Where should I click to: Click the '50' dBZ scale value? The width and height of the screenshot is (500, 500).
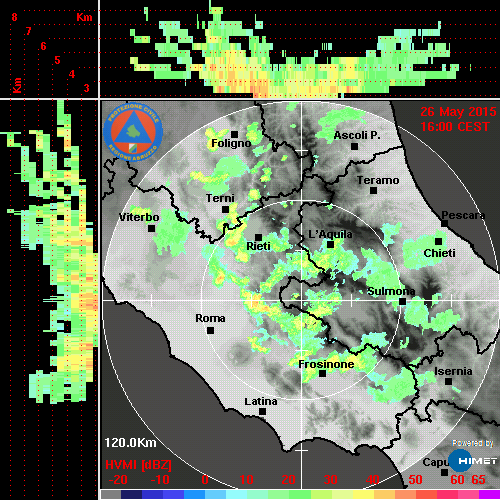coord(415,480)
